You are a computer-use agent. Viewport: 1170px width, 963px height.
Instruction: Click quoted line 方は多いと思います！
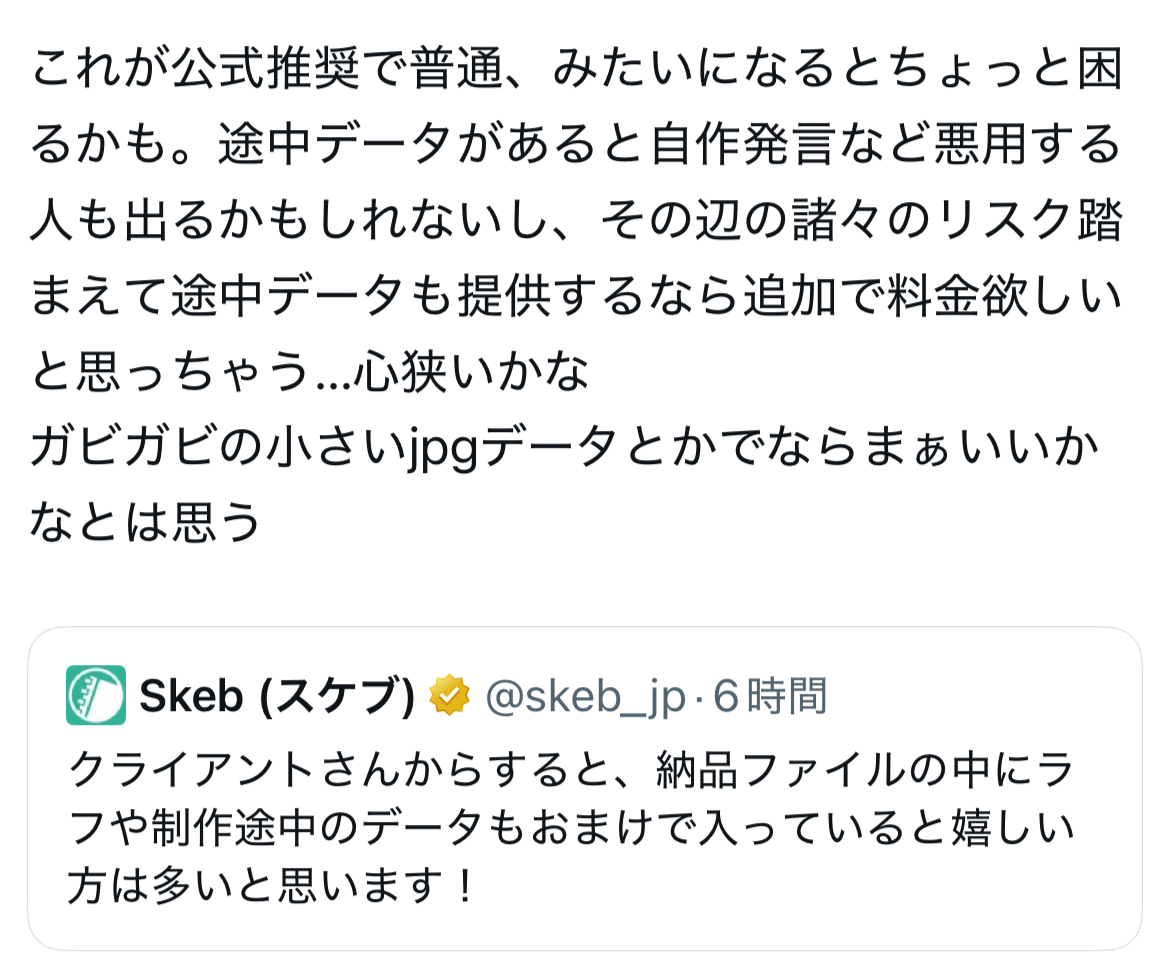click(x=272, y=886)
